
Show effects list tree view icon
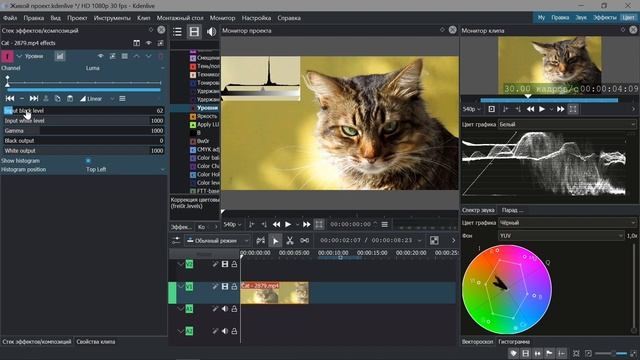(177, 32)
